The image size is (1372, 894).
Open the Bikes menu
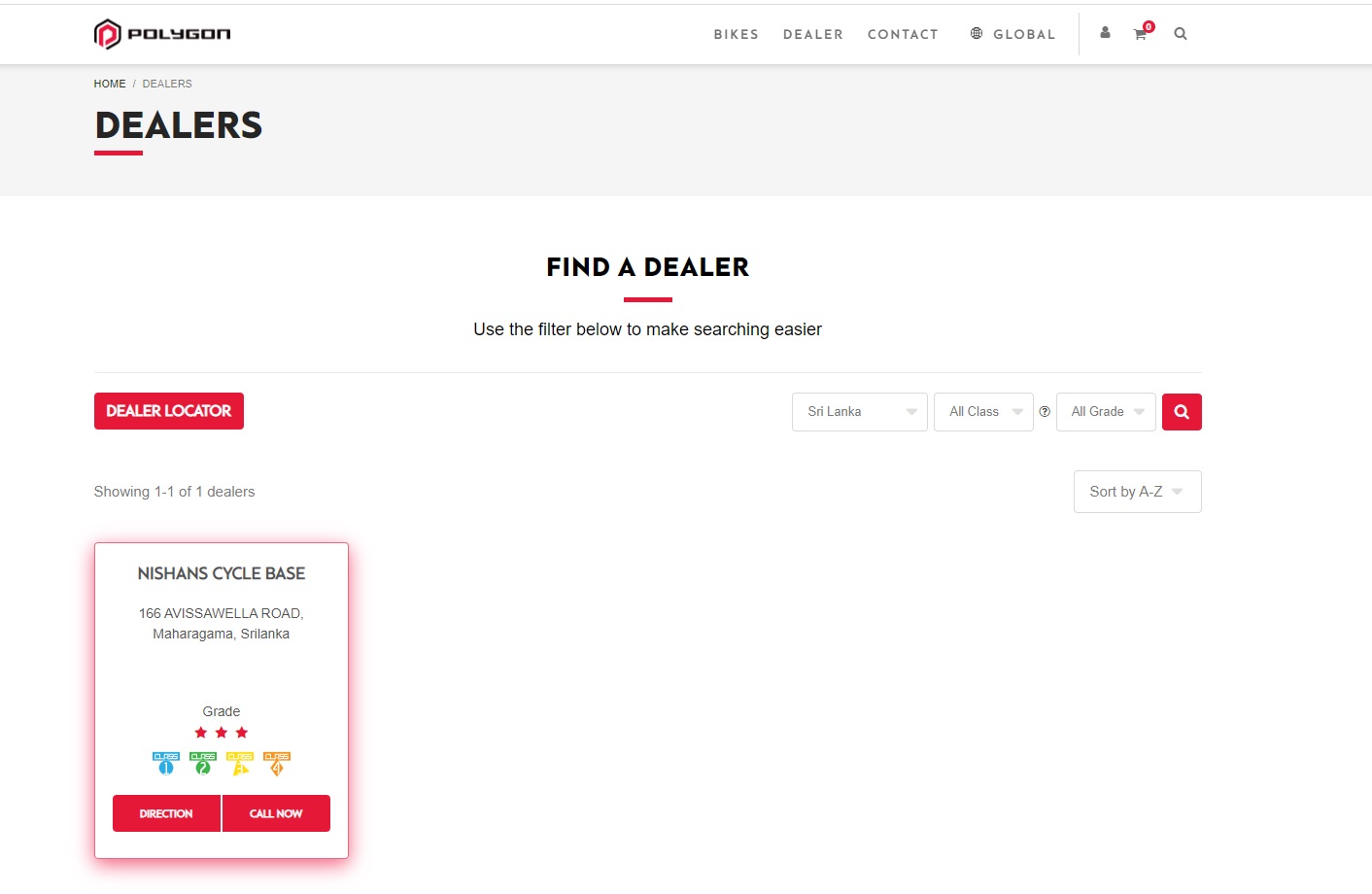tap(737, 34)
